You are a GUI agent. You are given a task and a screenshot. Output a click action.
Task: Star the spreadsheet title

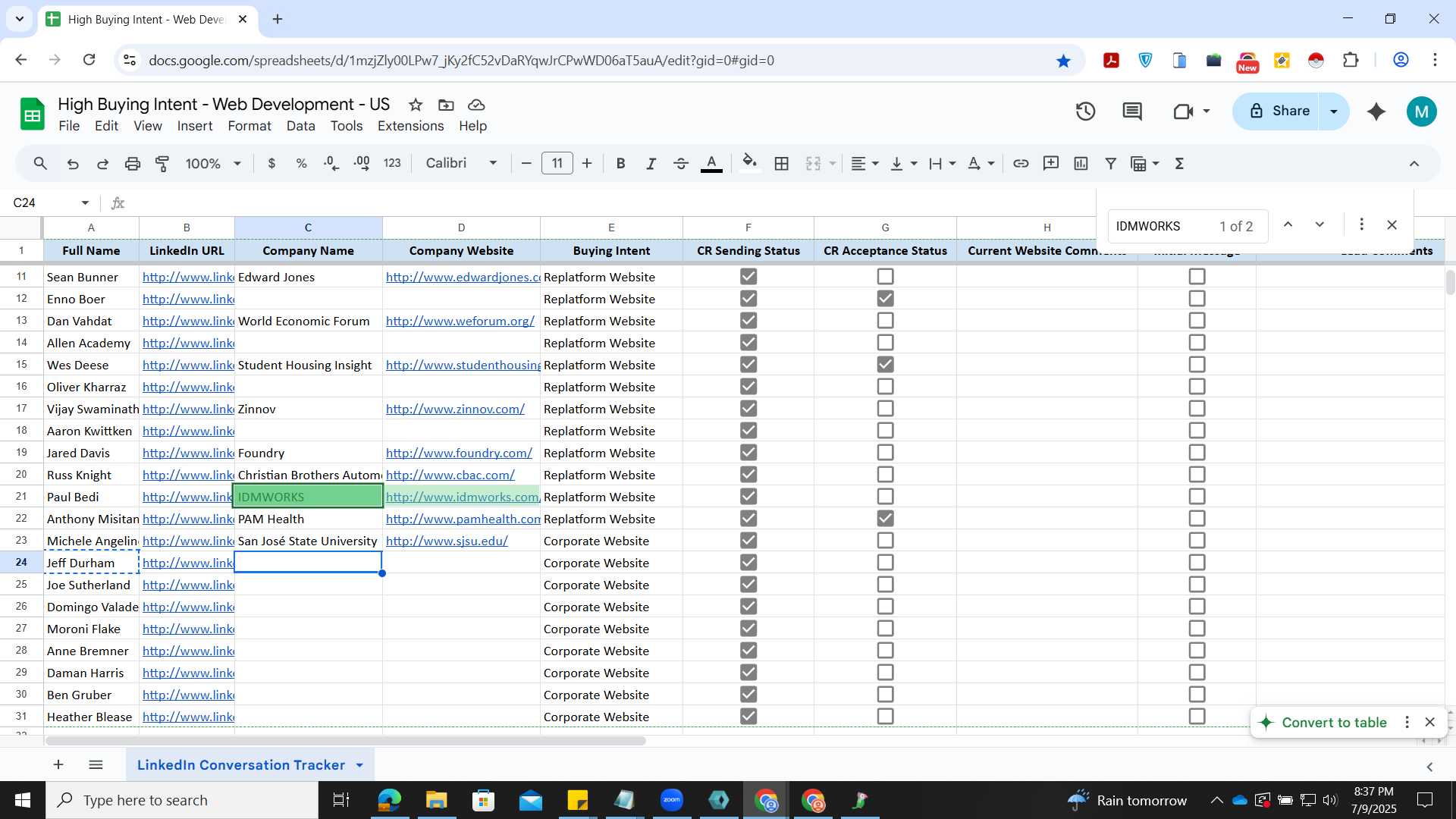pyautogui.click(x=416, y=105)
